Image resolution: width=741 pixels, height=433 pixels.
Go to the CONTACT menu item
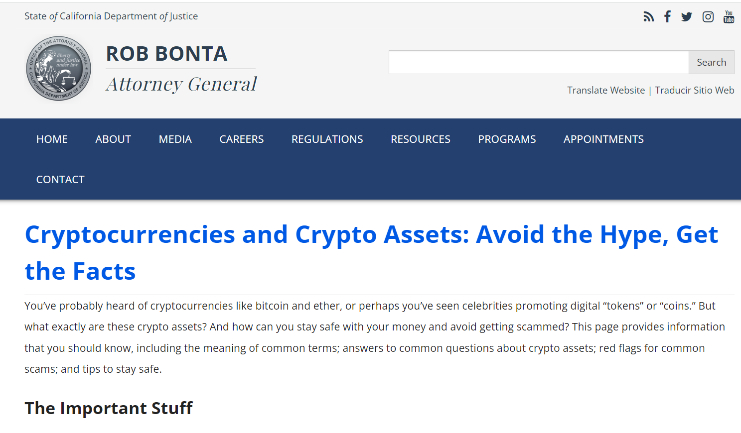tap(60, 179)
